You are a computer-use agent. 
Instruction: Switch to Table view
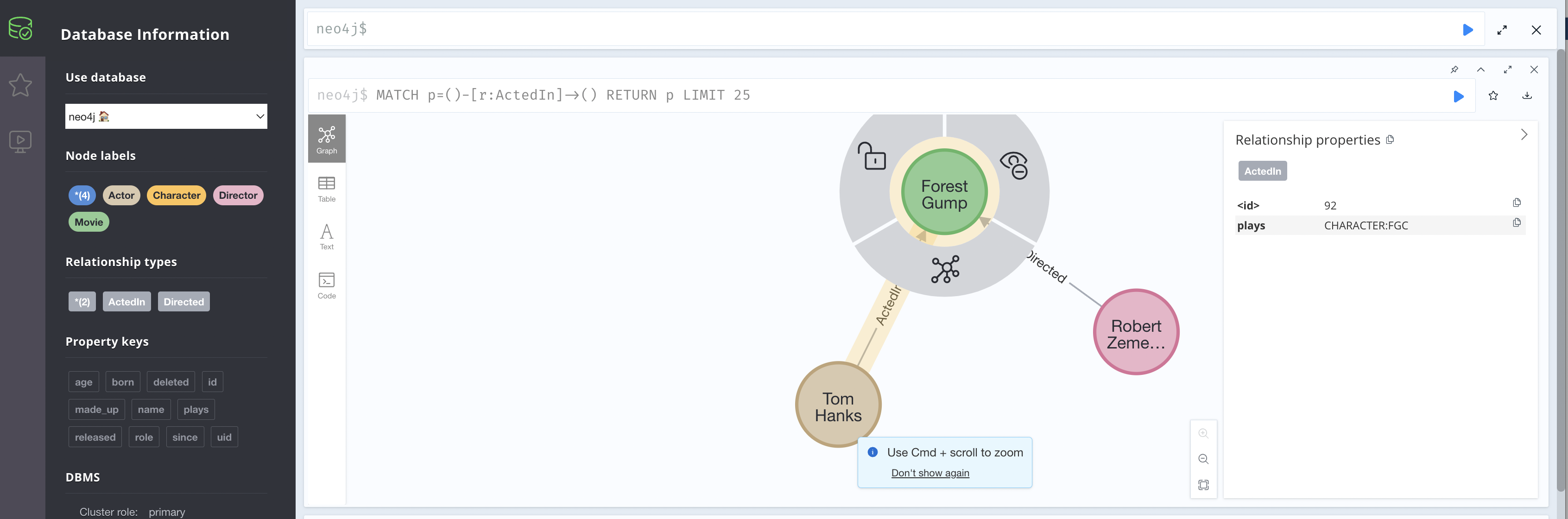(x=327, y=189)
